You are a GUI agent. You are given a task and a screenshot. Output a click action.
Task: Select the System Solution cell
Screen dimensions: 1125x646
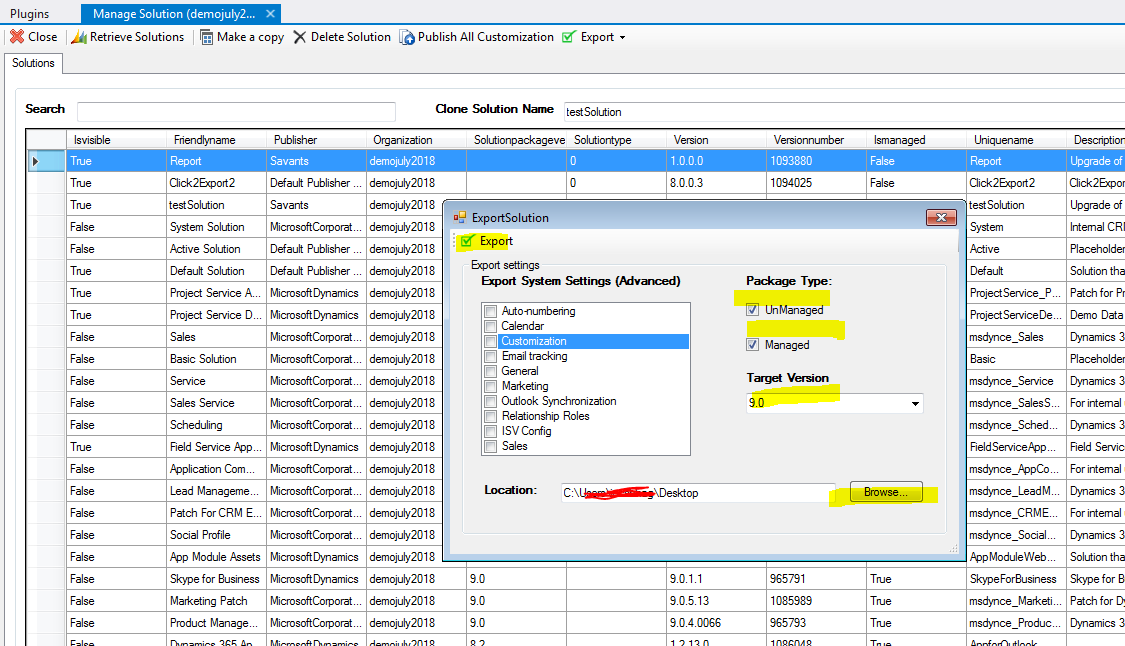point(216,227)
